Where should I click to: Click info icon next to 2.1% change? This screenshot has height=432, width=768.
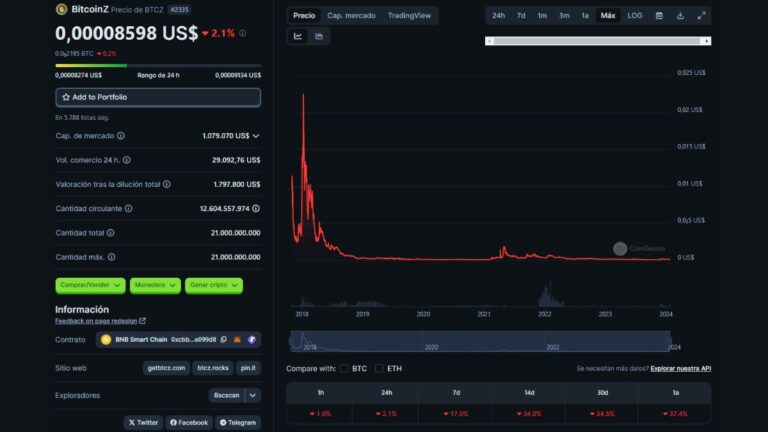(242, 33)
